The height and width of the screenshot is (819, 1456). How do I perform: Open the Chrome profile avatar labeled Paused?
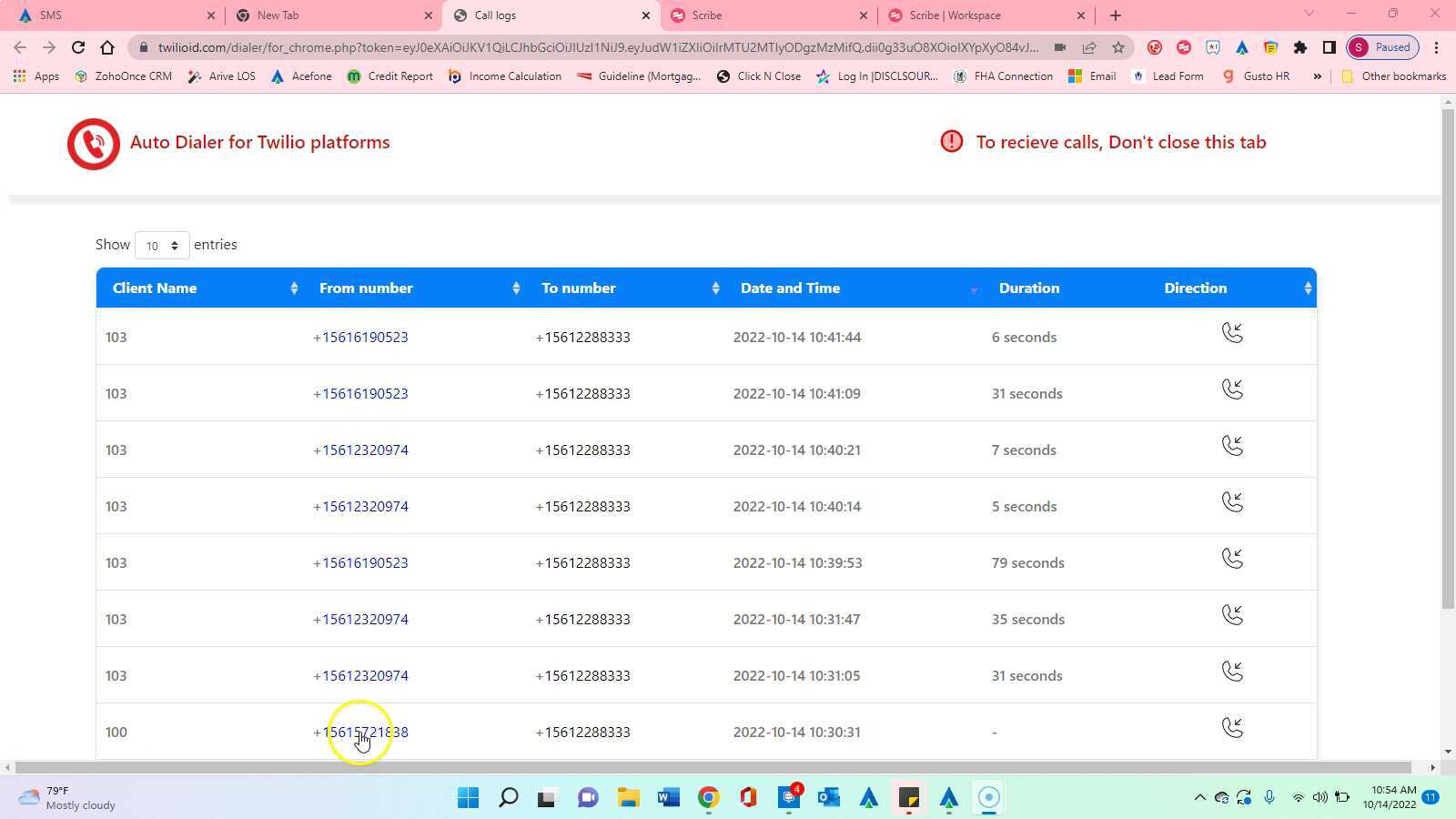pyautogui.click(x=1380, y=46)
